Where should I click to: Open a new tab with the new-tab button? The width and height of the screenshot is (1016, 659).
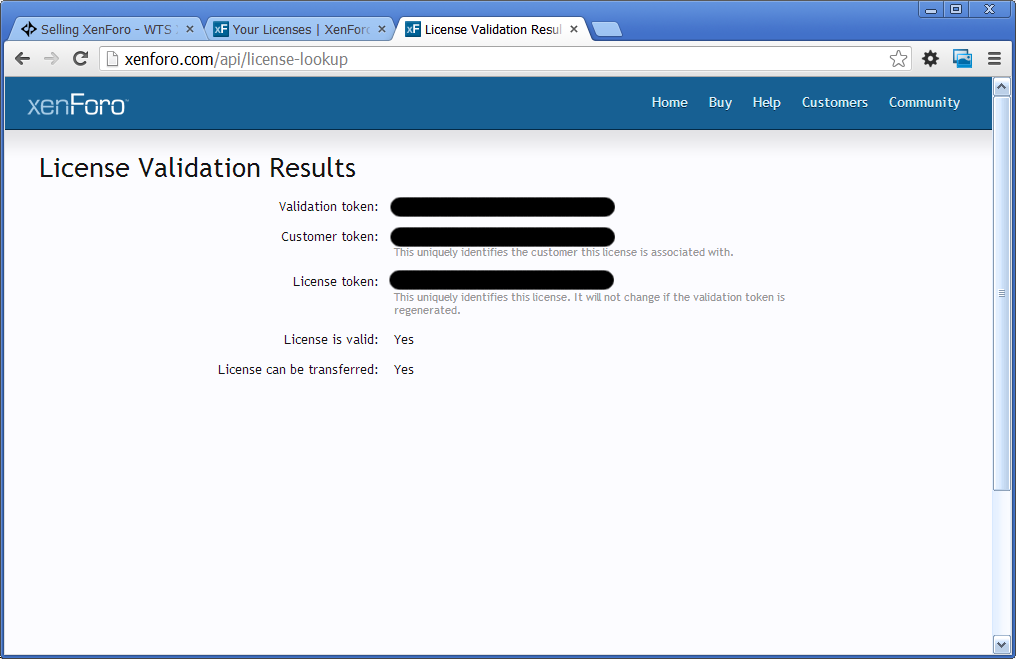(x=607, y=30)
